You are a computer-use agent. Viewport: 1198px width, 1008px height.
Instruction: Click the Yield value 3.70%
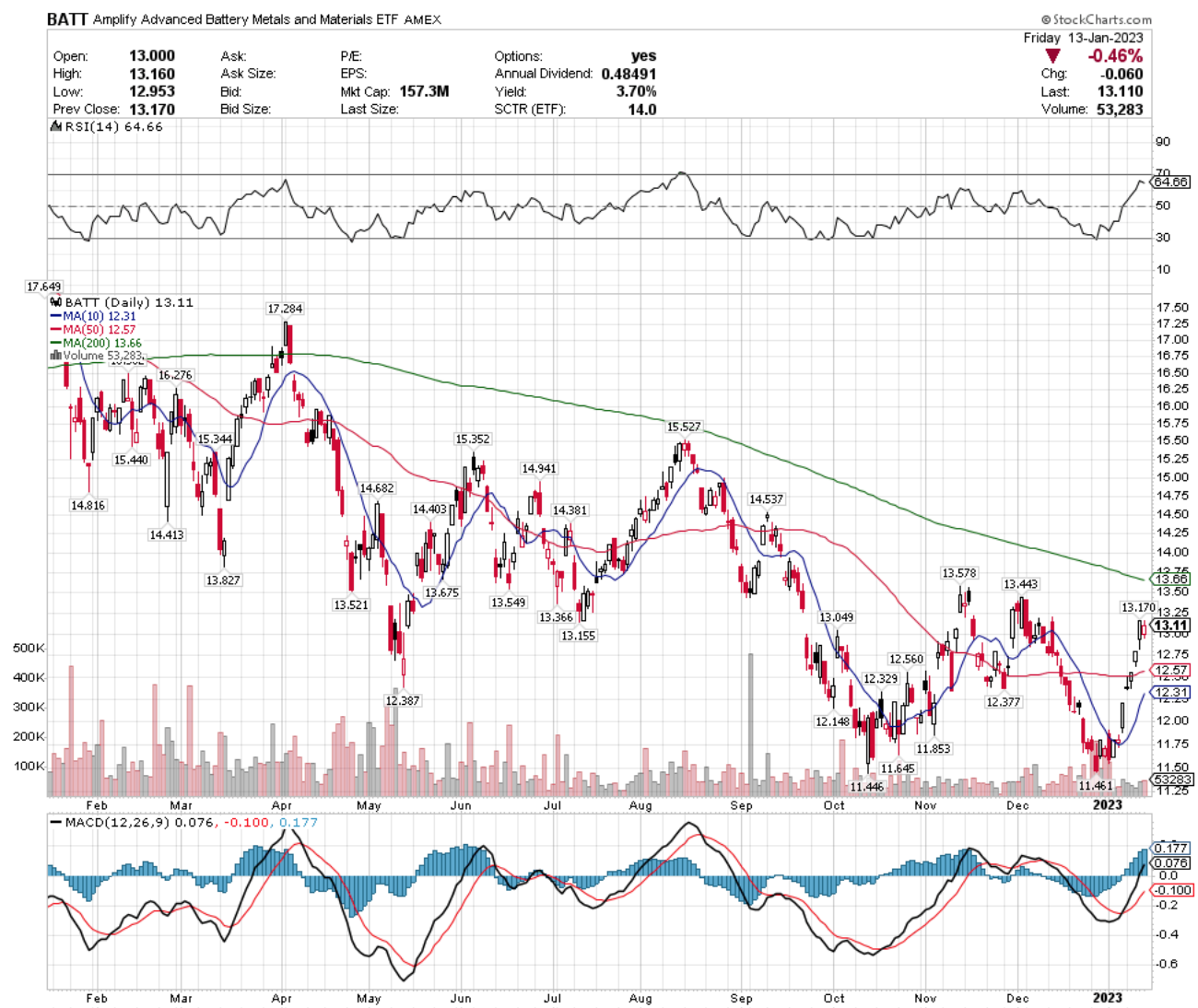tap(637, 91)
